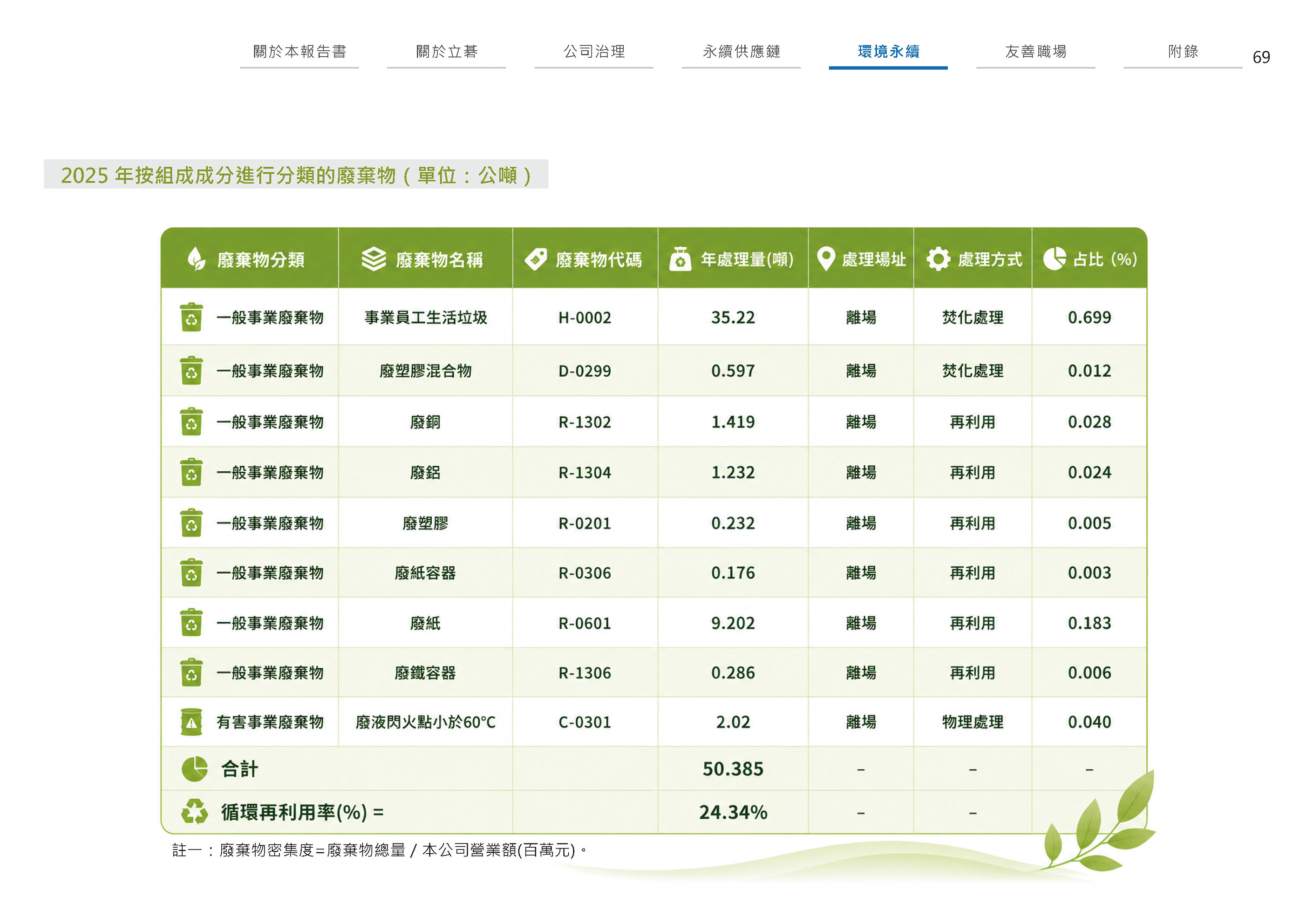Open the 關於立碁 section

tap(446, 52)
